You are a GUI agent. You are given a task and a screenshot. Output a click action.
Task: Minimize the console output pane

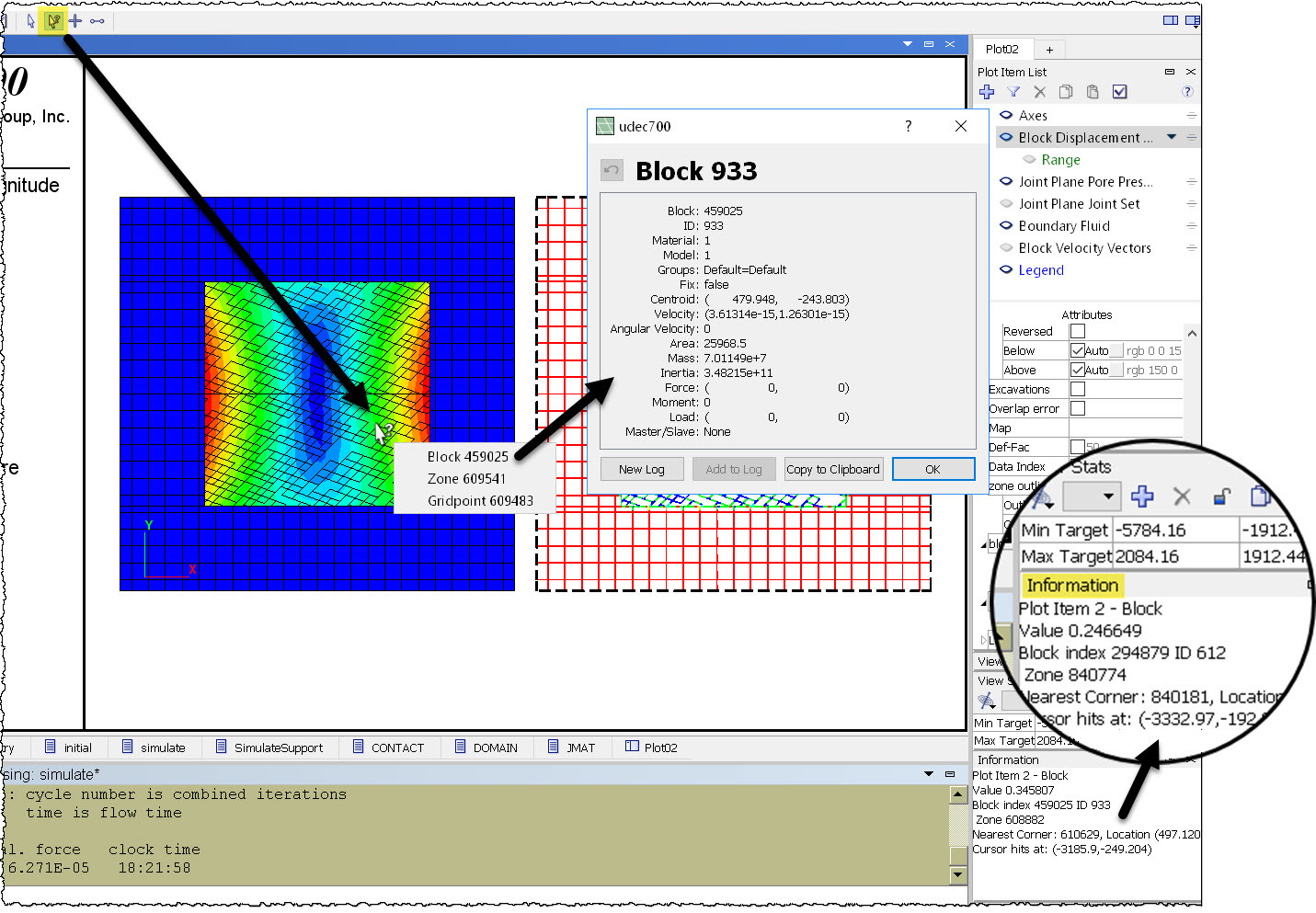tap(950, 774)
